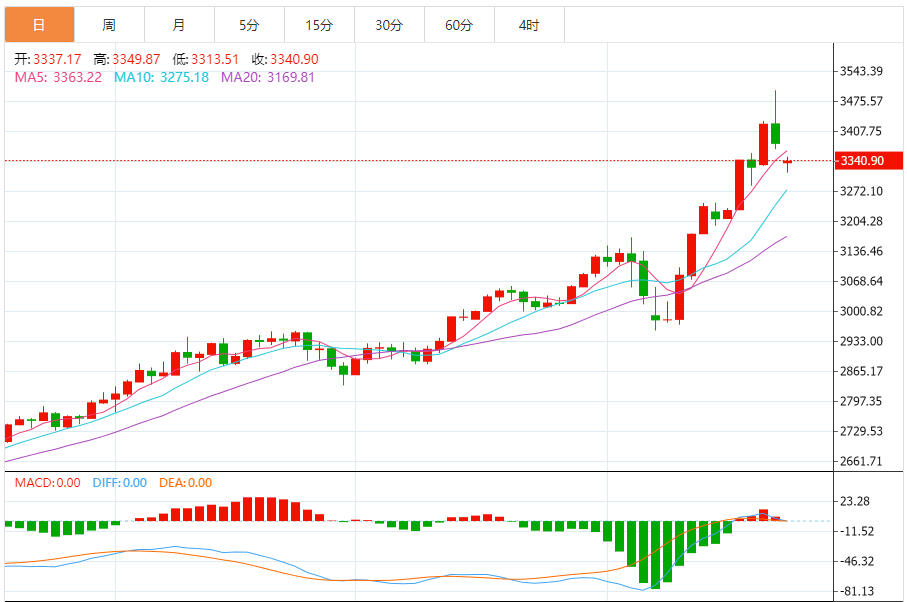The width and height of the screenshot is (907, 602).
Task: Click the DIFF:0.00 indicator label
Action: [120, 483]
